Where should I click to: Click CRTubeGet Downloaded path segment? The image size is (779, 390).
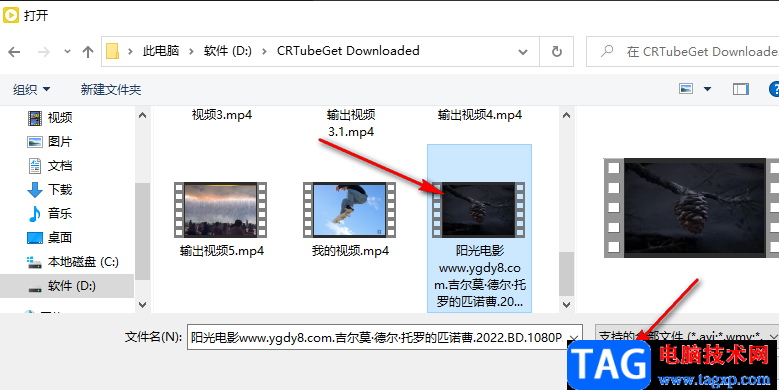tap(348, 51)
